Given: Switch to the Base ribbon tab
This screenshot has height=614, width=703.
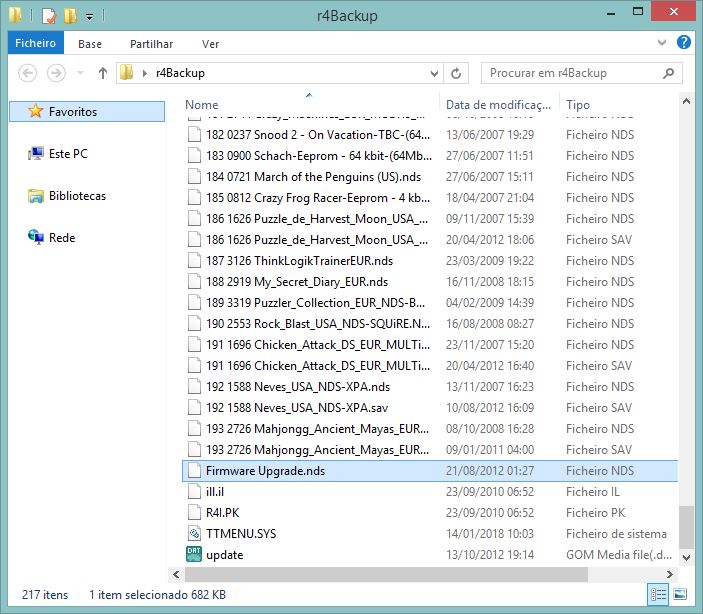Looking at the screenshot, I should (x=90, y=44).
